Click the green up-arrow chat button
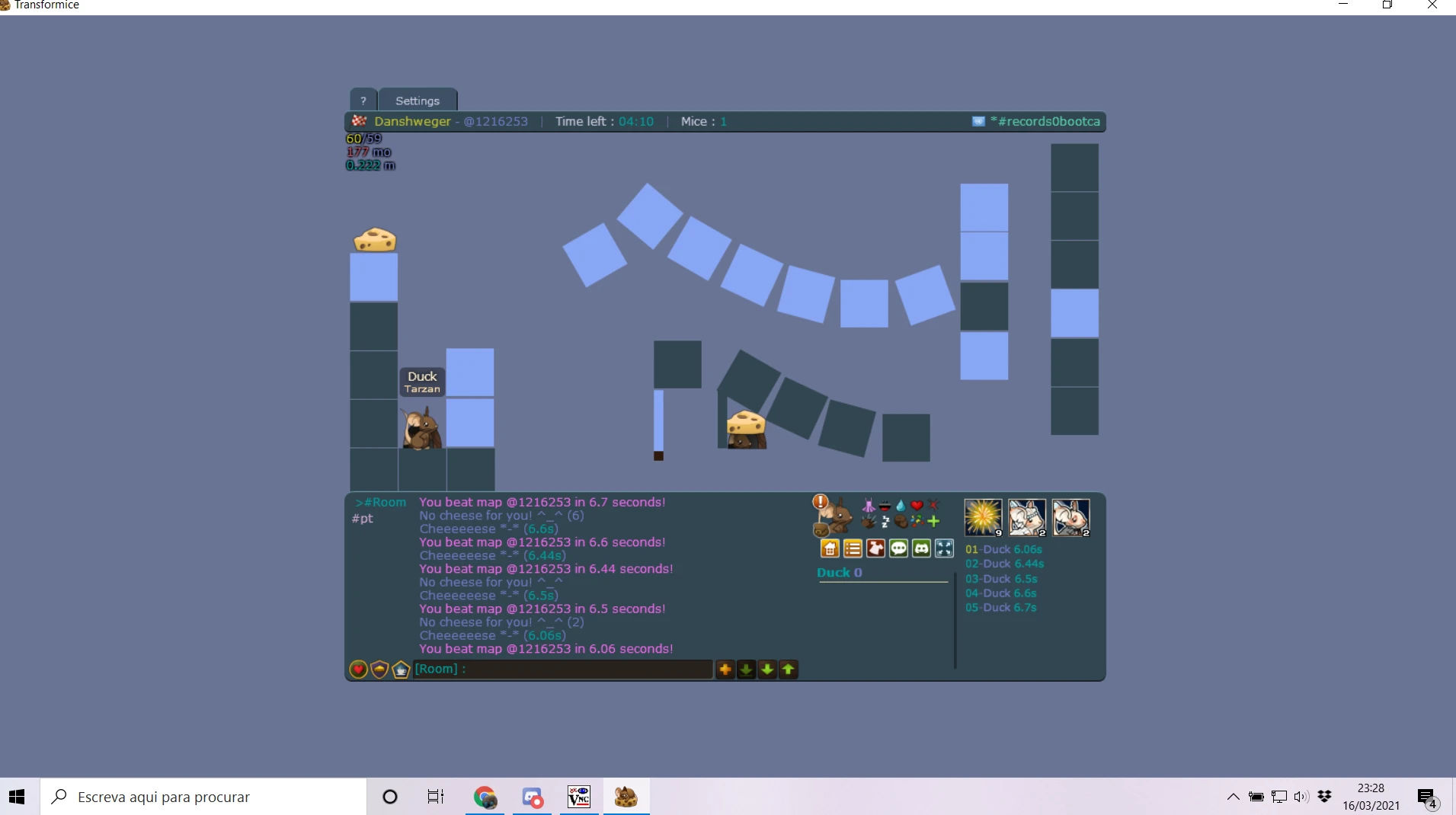1456x815 pixels. [x=789, y=670]
